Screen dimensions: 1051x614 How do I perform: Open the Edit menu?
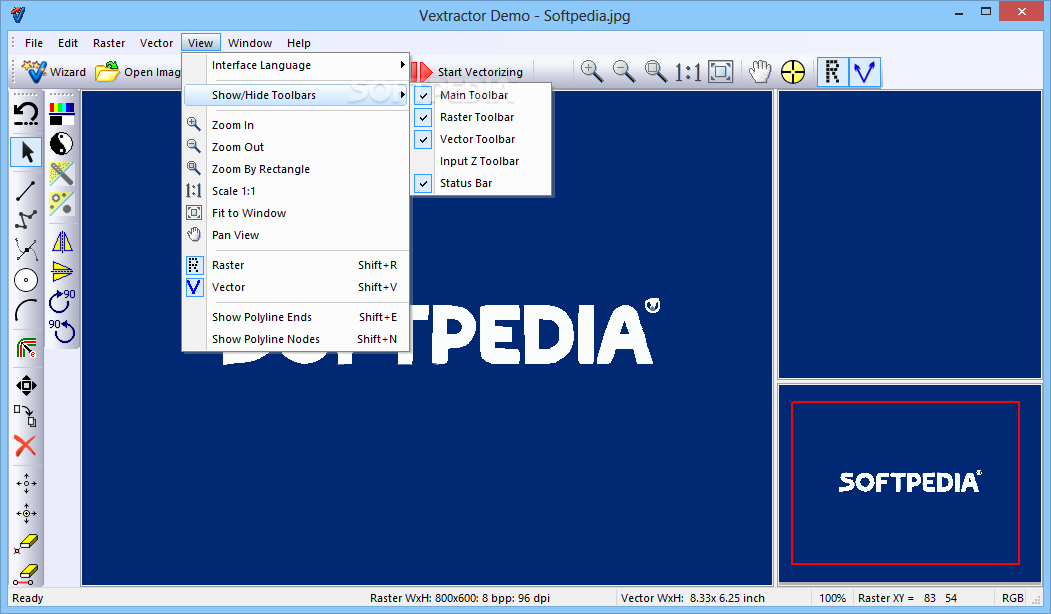[68, 43]
